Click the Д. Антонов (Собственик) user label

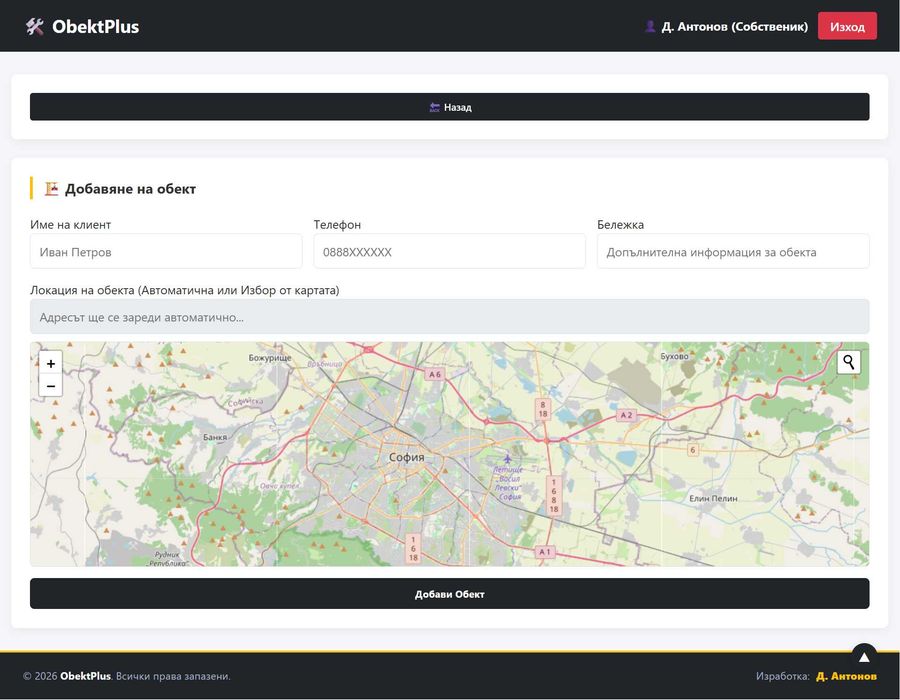coord(734,26)
